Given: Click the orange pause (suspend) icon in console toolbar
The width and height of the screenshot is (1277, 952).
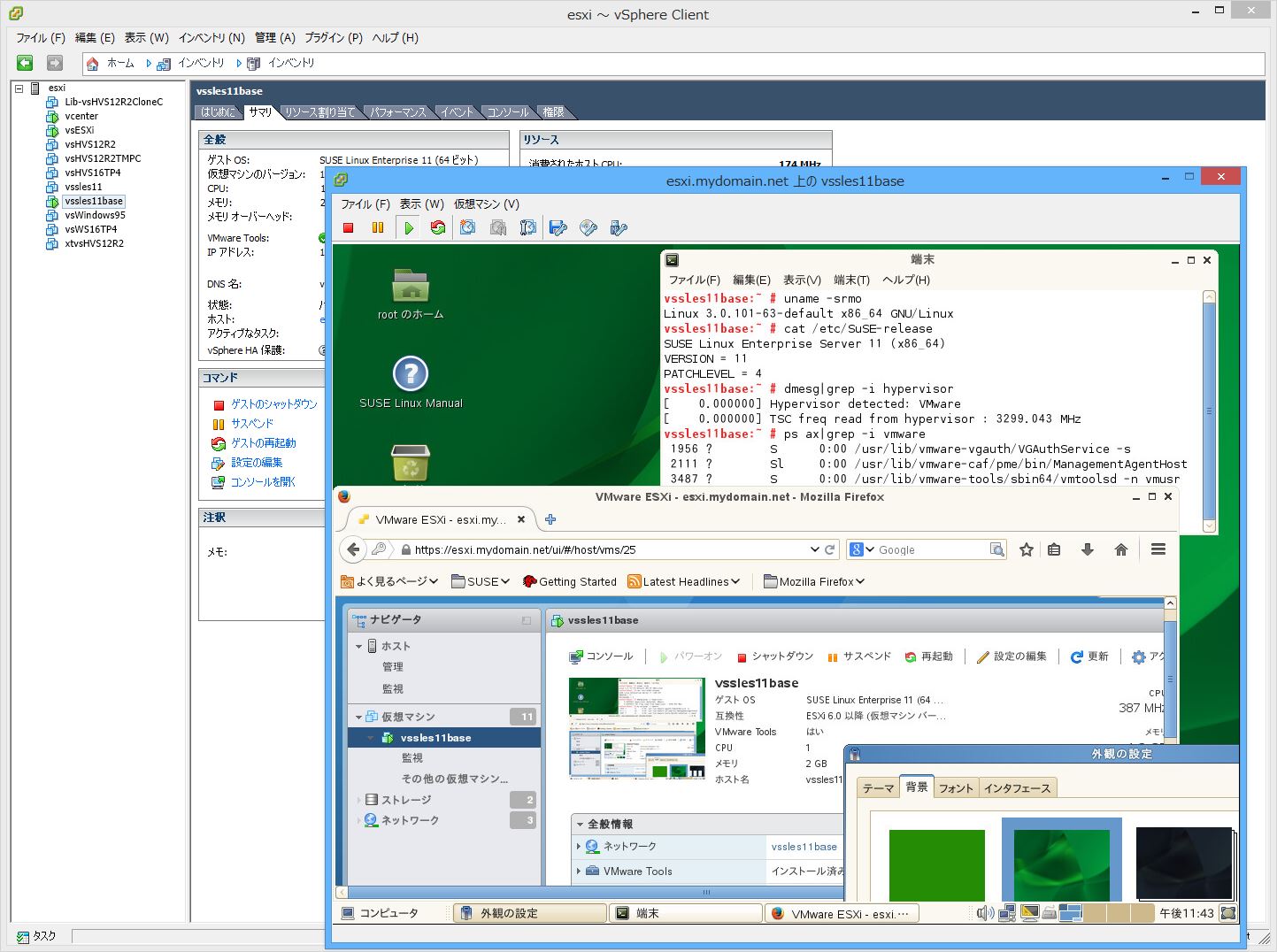Looking at the screenshot, I should coord(378,228).
